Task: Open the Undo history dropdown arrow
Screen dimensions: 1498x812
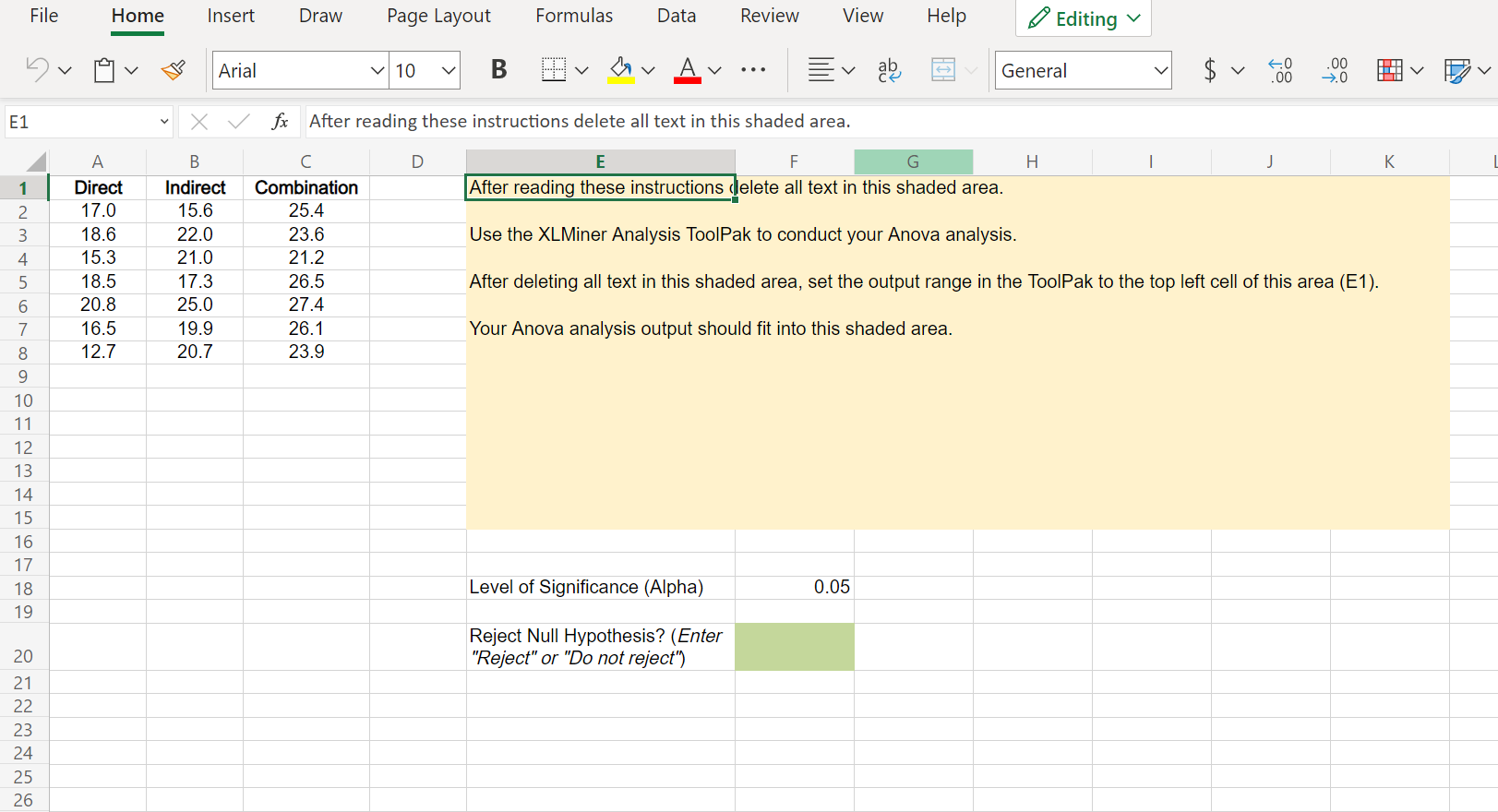Action: pos(65,70)
